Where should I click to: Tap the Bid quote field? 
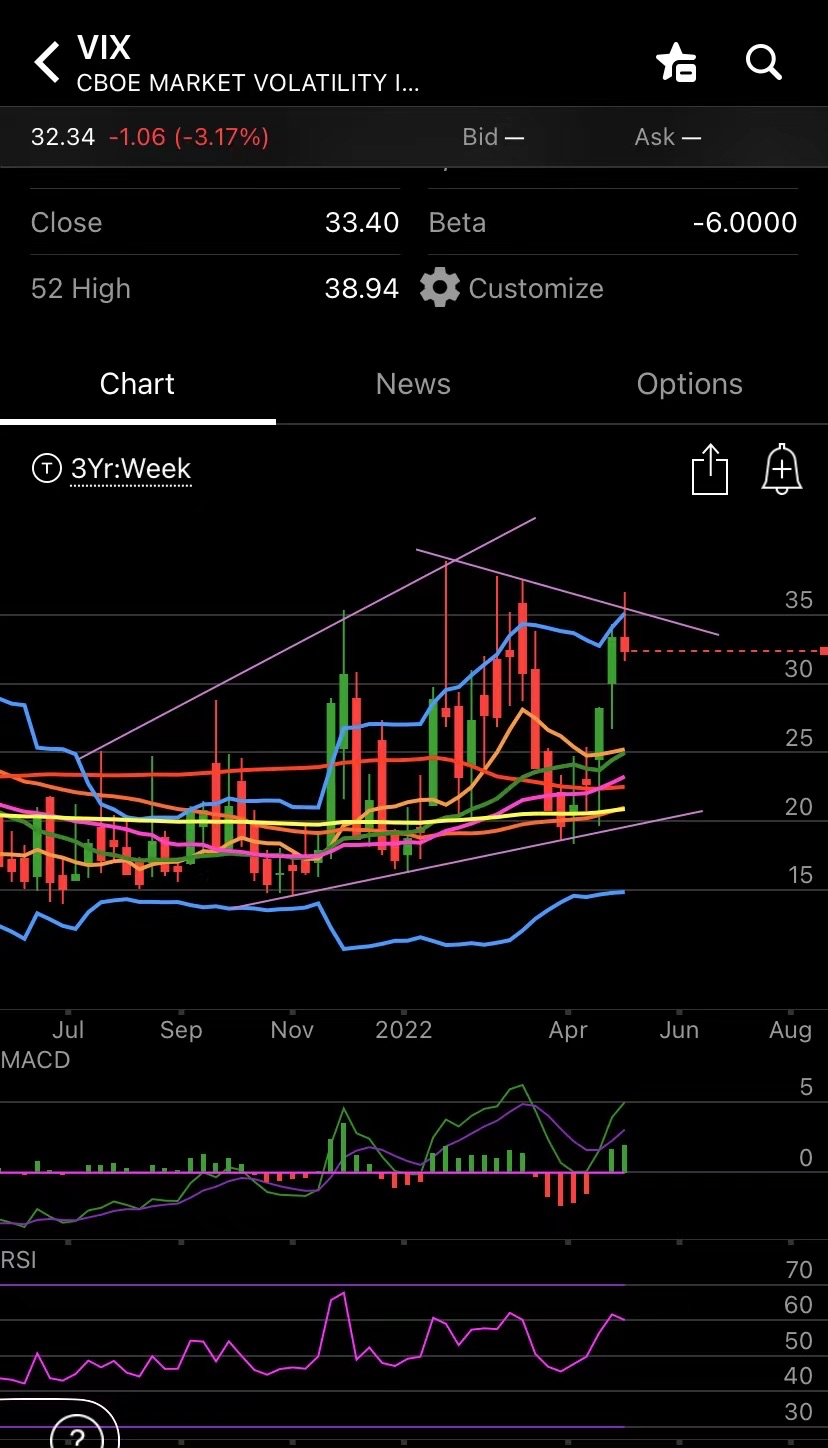(x=493, y=137)
